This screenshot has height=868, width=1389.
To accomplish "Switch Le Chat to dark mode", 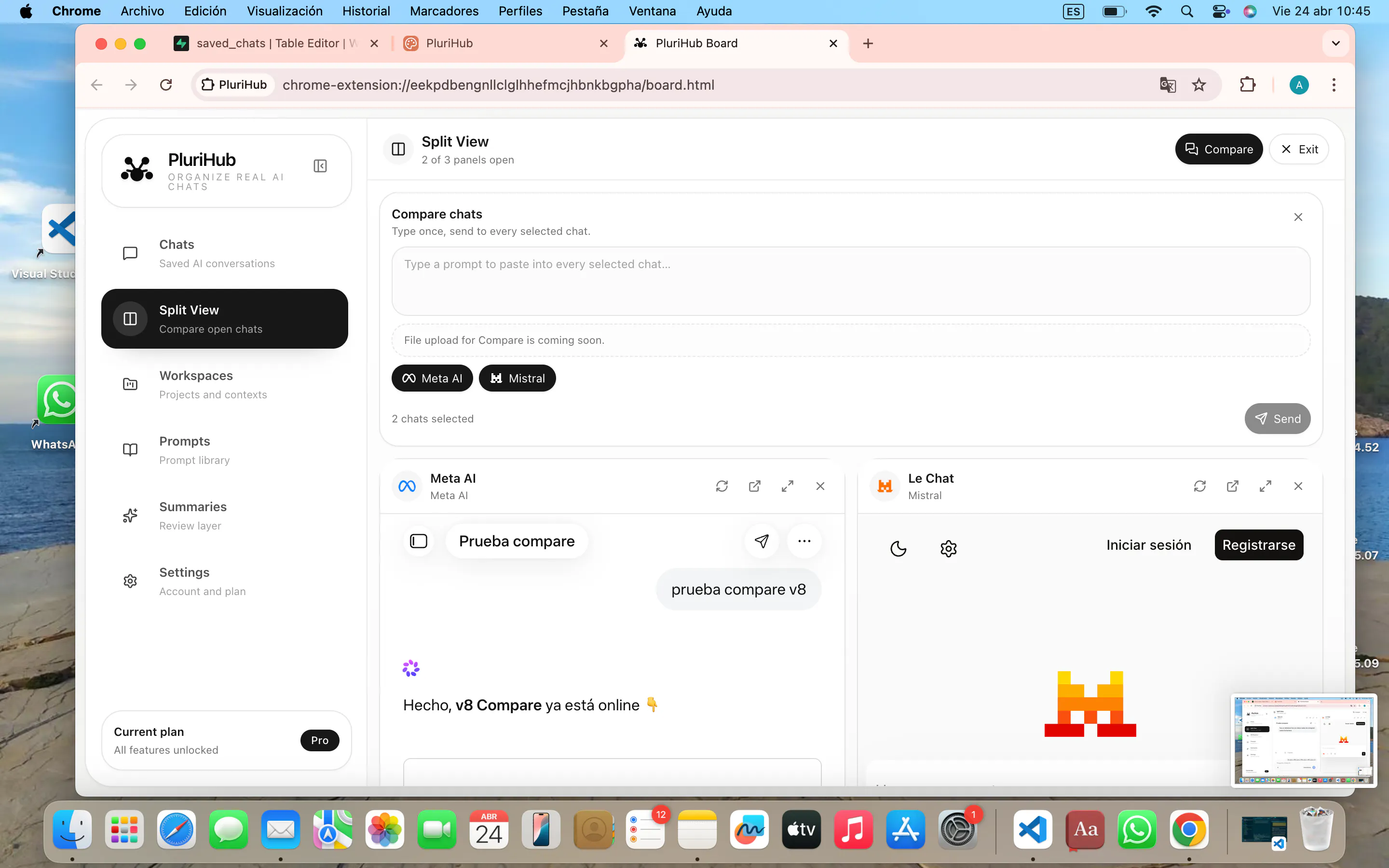I will tap(898, 549).
